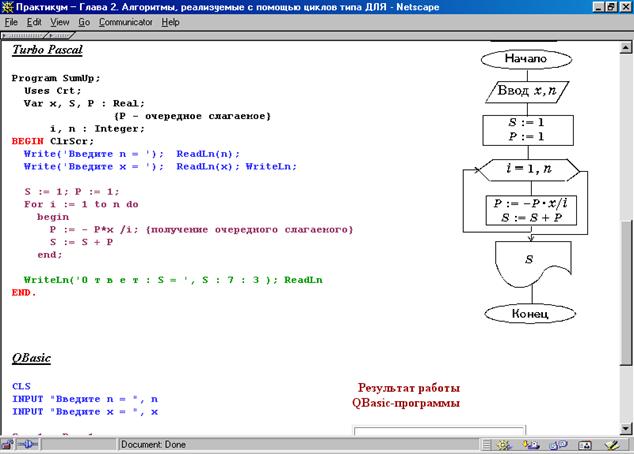Click the QBasic result box at page bottom

[x=438, y=431]
